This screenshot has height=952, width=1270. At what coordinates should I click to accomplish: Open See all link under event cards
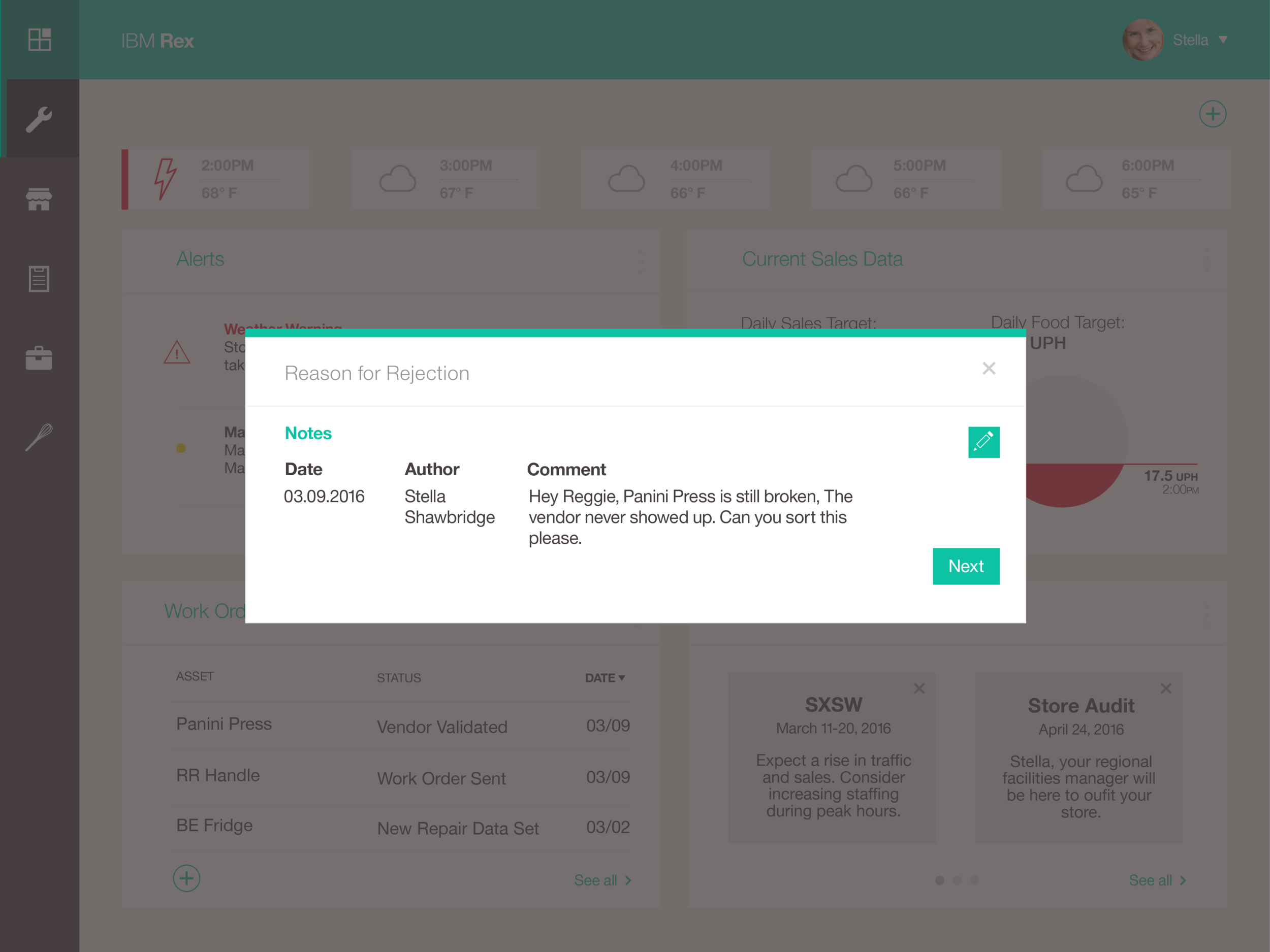tap(1156, 880)
